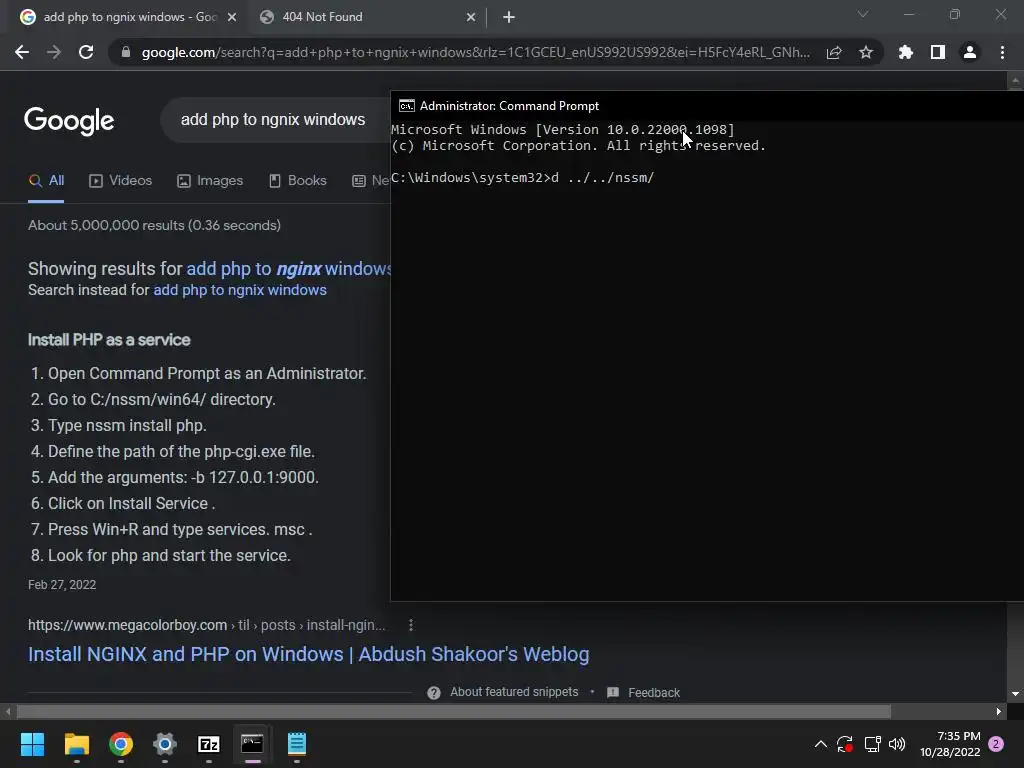Image resolution: width=1024 pixels, height=768 pixels.
Task: View site lock information icon
Action: 126,52
